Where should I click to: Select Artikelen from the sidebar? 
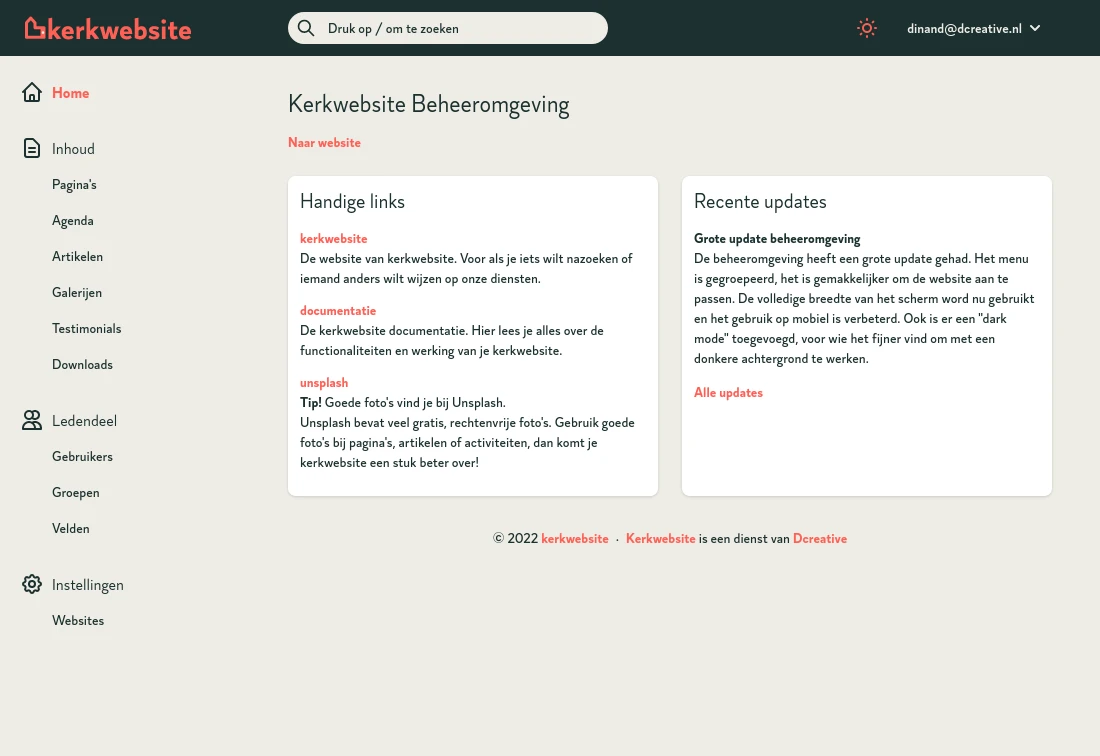tap(77, 257)
